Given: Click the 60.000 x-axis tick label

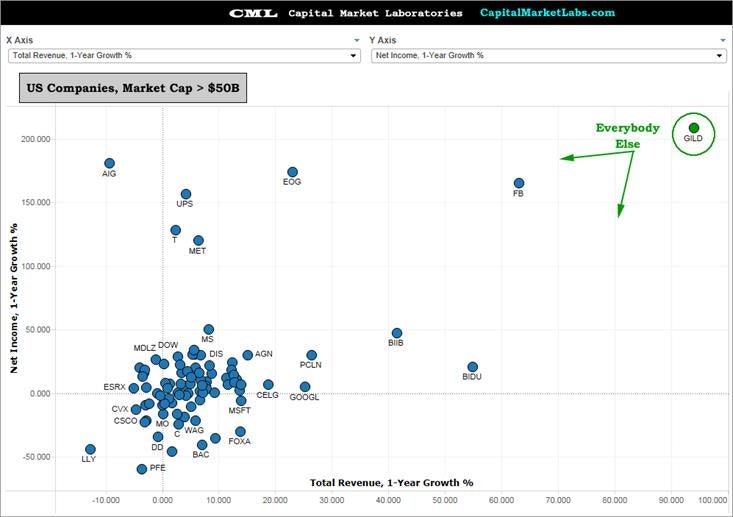Looking at the screenshot, I should tap(501, 500).
